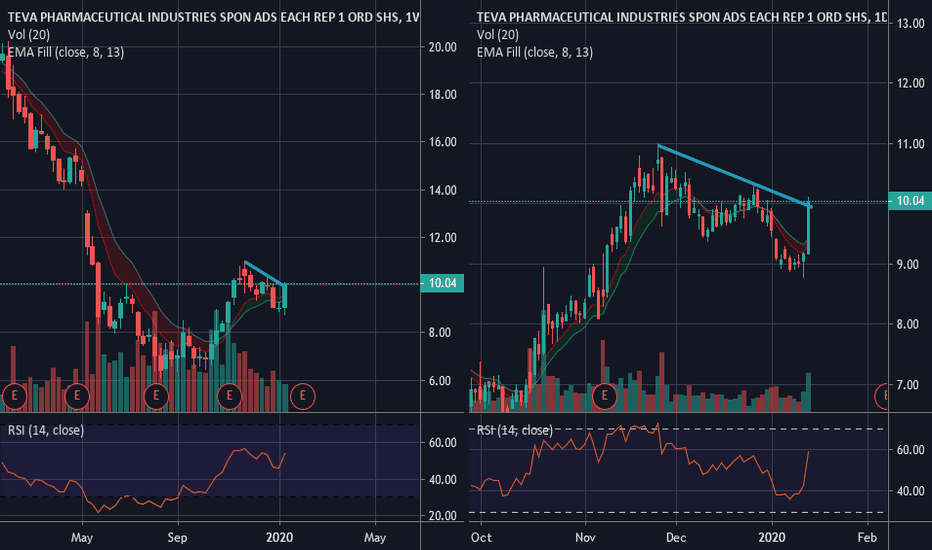
Task: Select the weekly chart TEVA title legend
Action: click(x=213, y=17)
